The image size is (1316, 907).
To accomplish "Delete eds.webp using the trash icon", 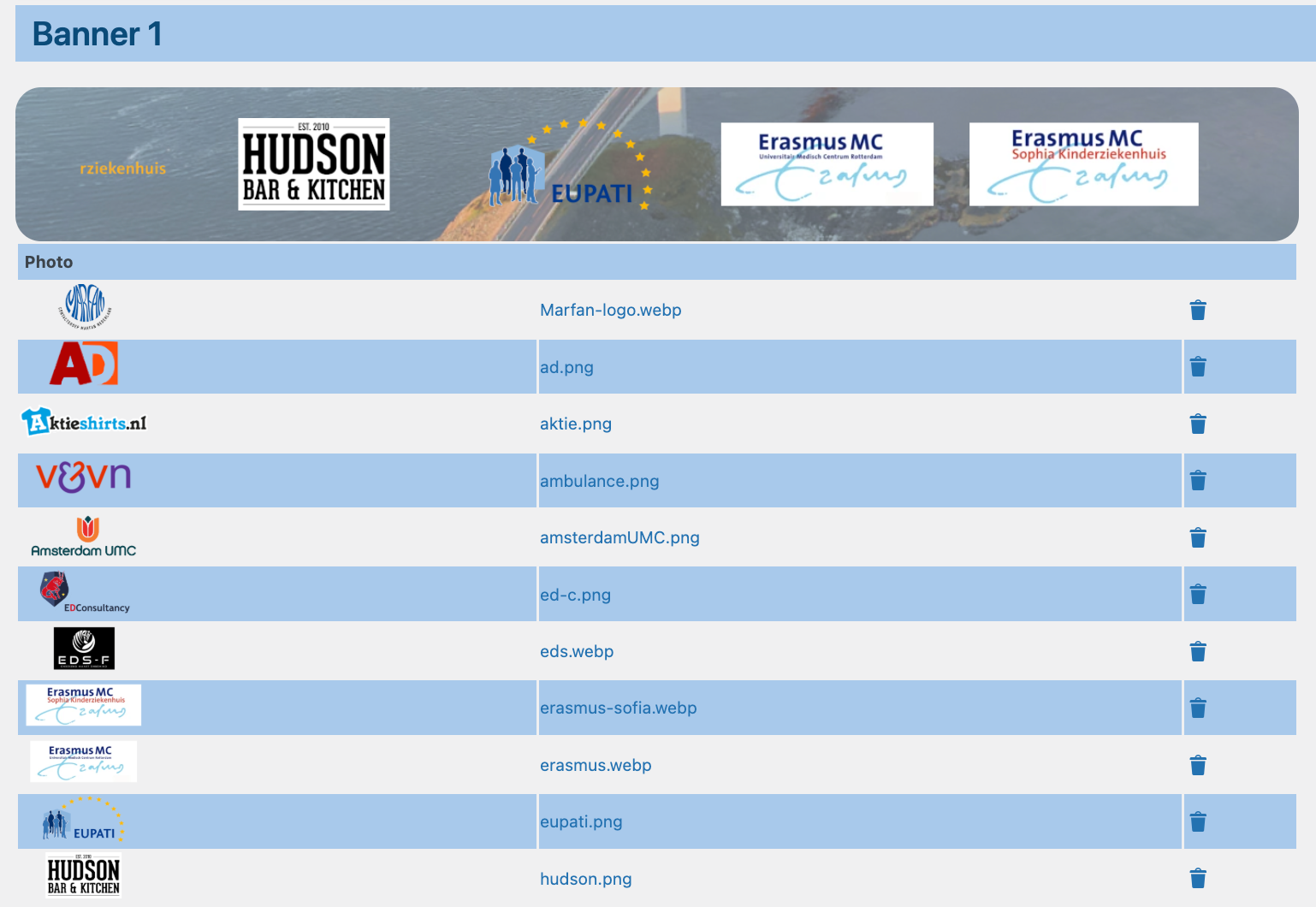I will tap(1198, 651).
